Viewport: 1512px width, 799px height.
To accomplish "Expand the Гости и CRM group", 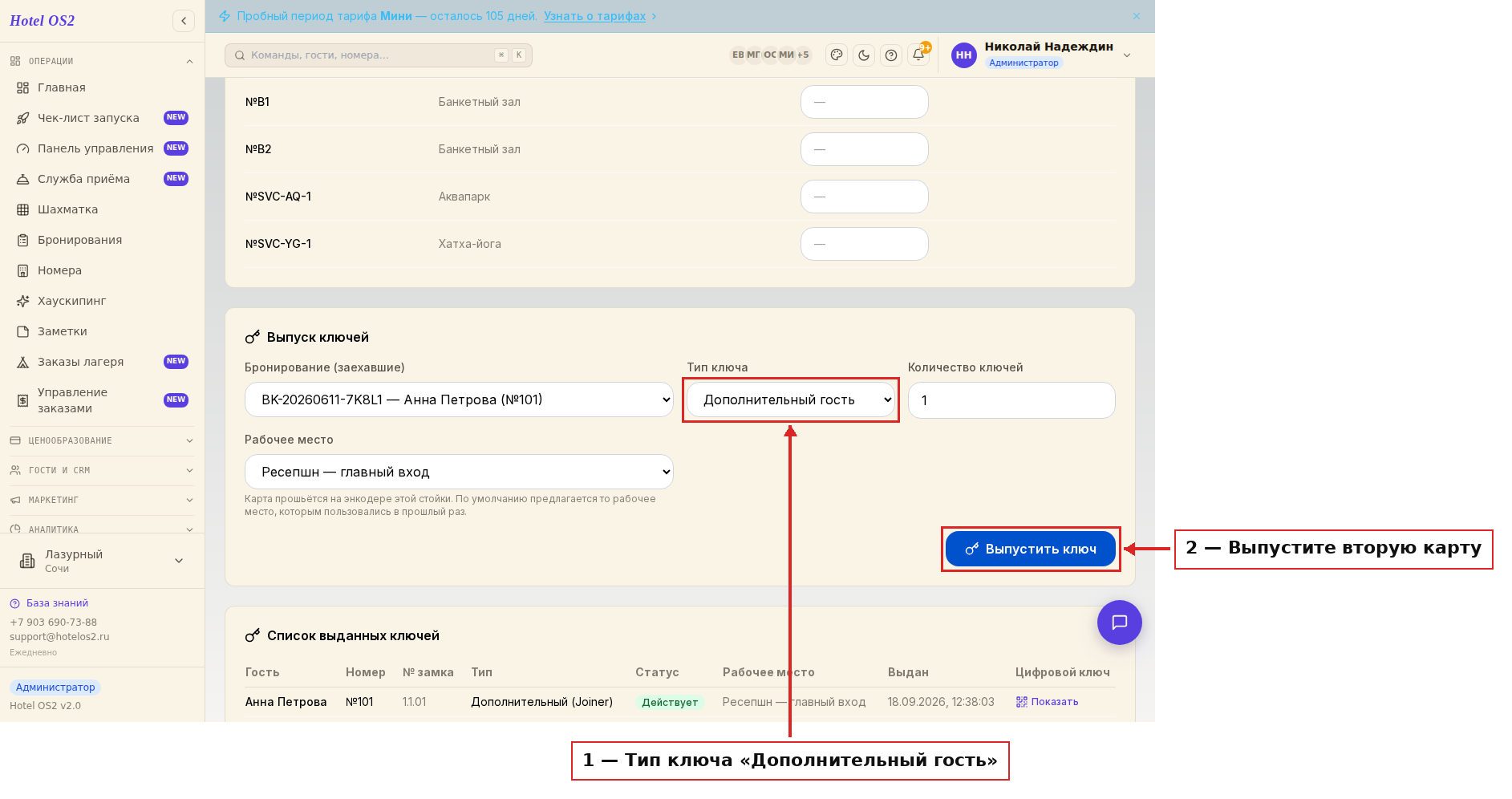I will 102,470.
